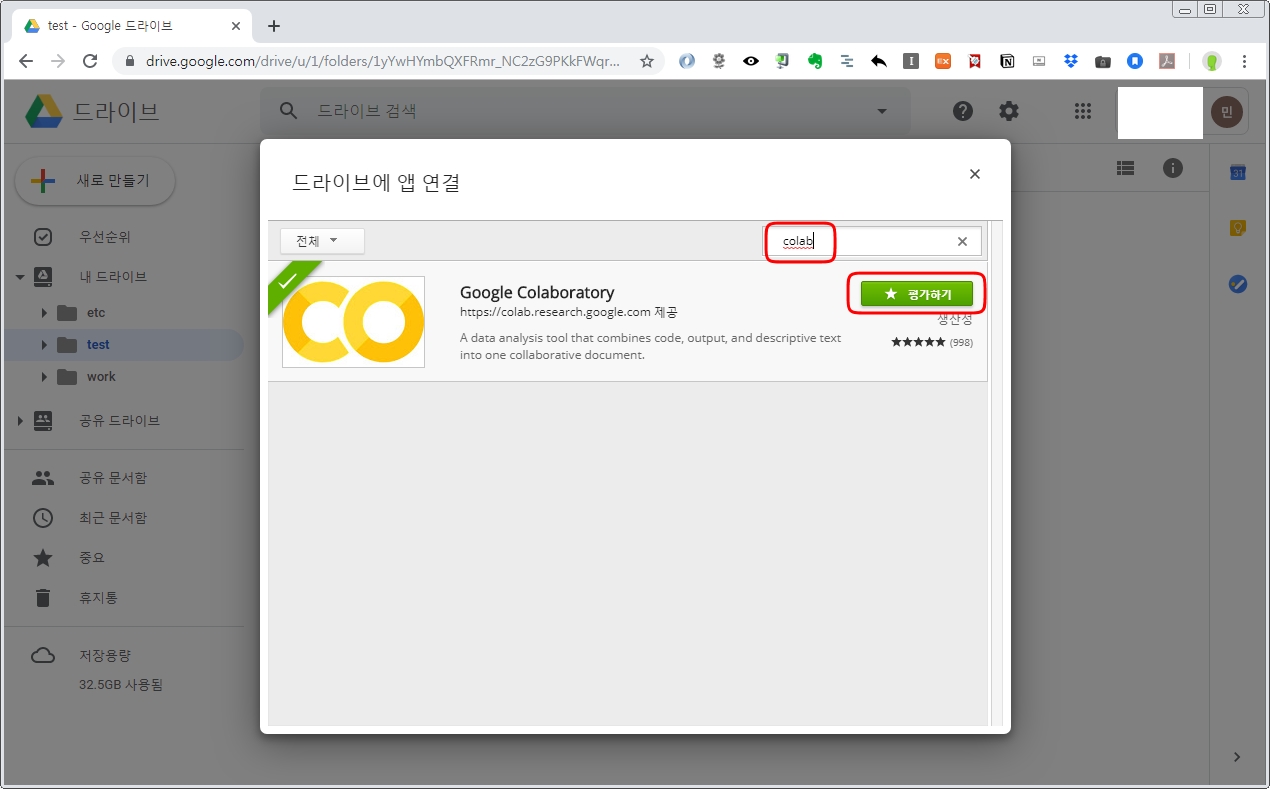Select the etc folder tree item
Image resolution: width=1270 pixels, height=789 pixels.
124,313
